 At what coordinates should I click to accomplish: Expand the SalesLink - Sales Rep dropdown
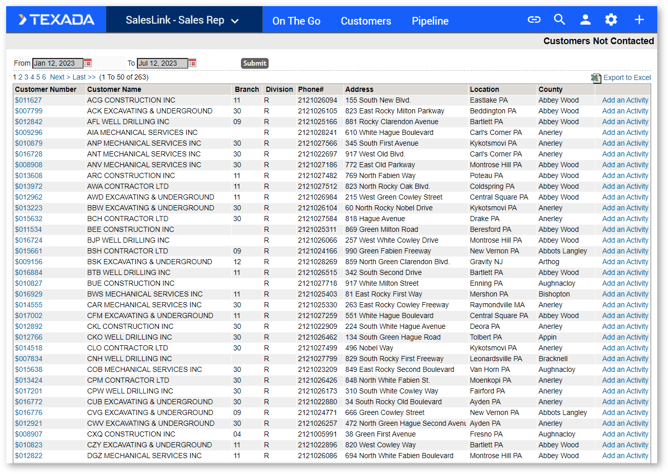click(x=182, y=20)
